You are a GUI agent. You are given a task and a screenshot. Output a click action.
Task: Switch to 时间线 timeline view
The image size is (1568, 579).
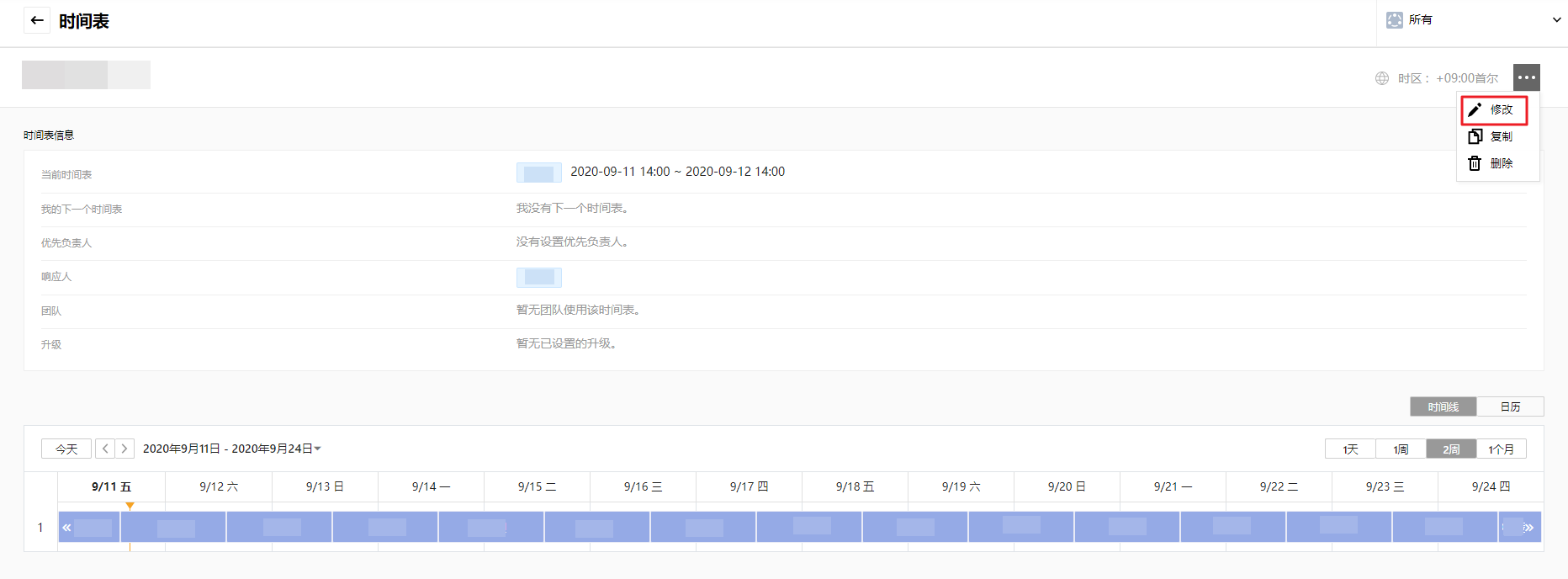click(1443, 406)
